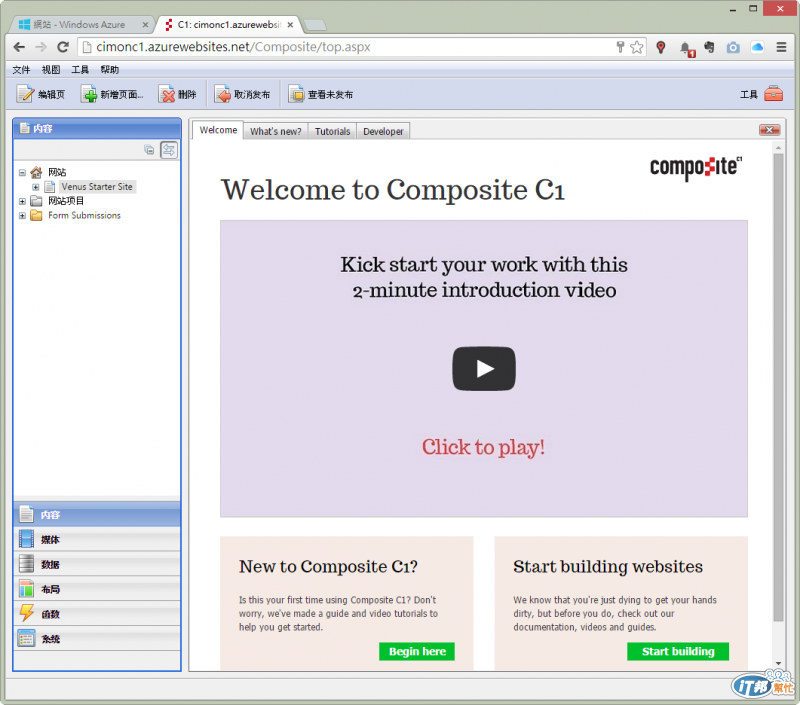Close the Welcome document panel
The height and width of the screenshot is (705, 800).
(769, 130)
